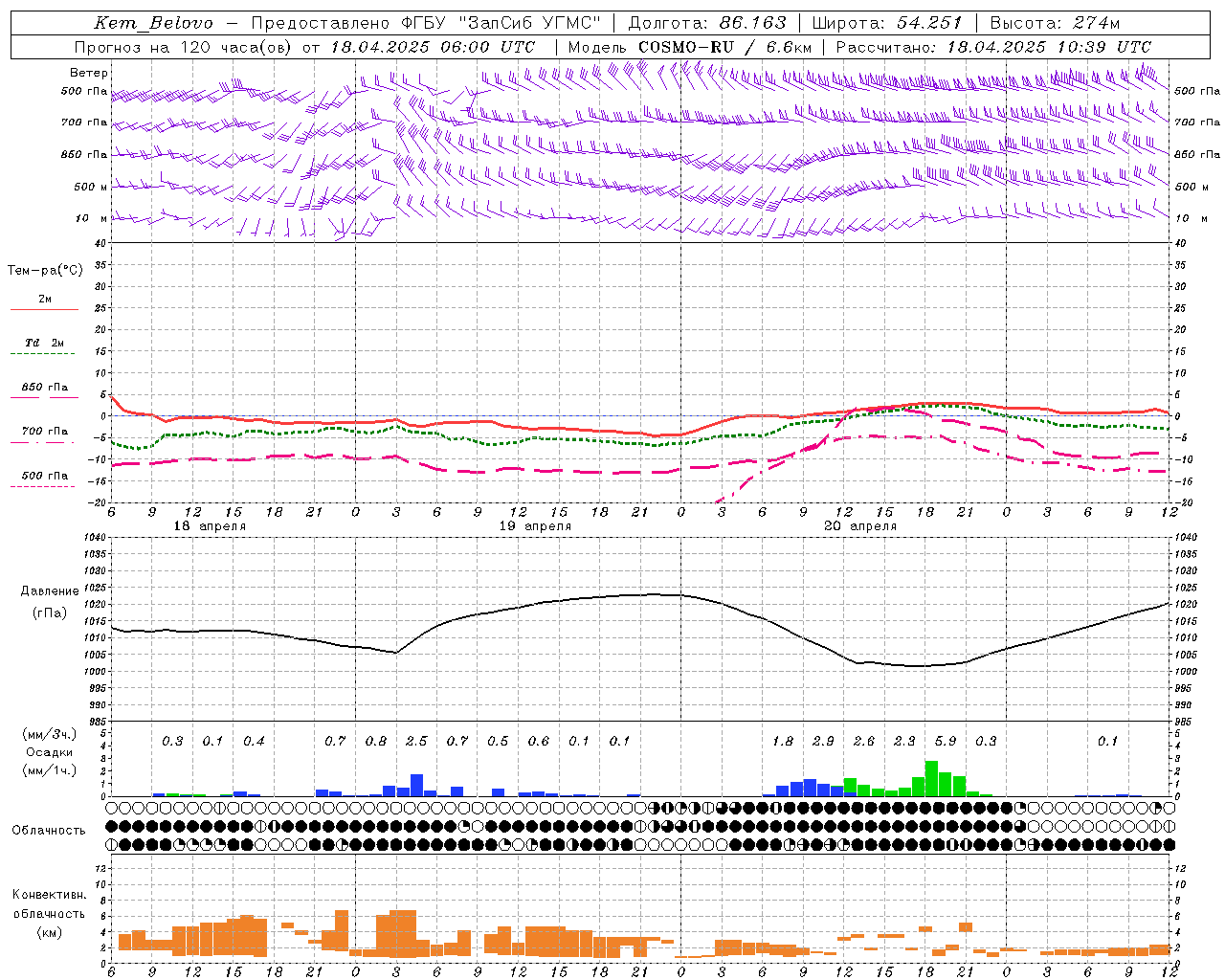Click the Облачность cloud cover label

[49, 830]
